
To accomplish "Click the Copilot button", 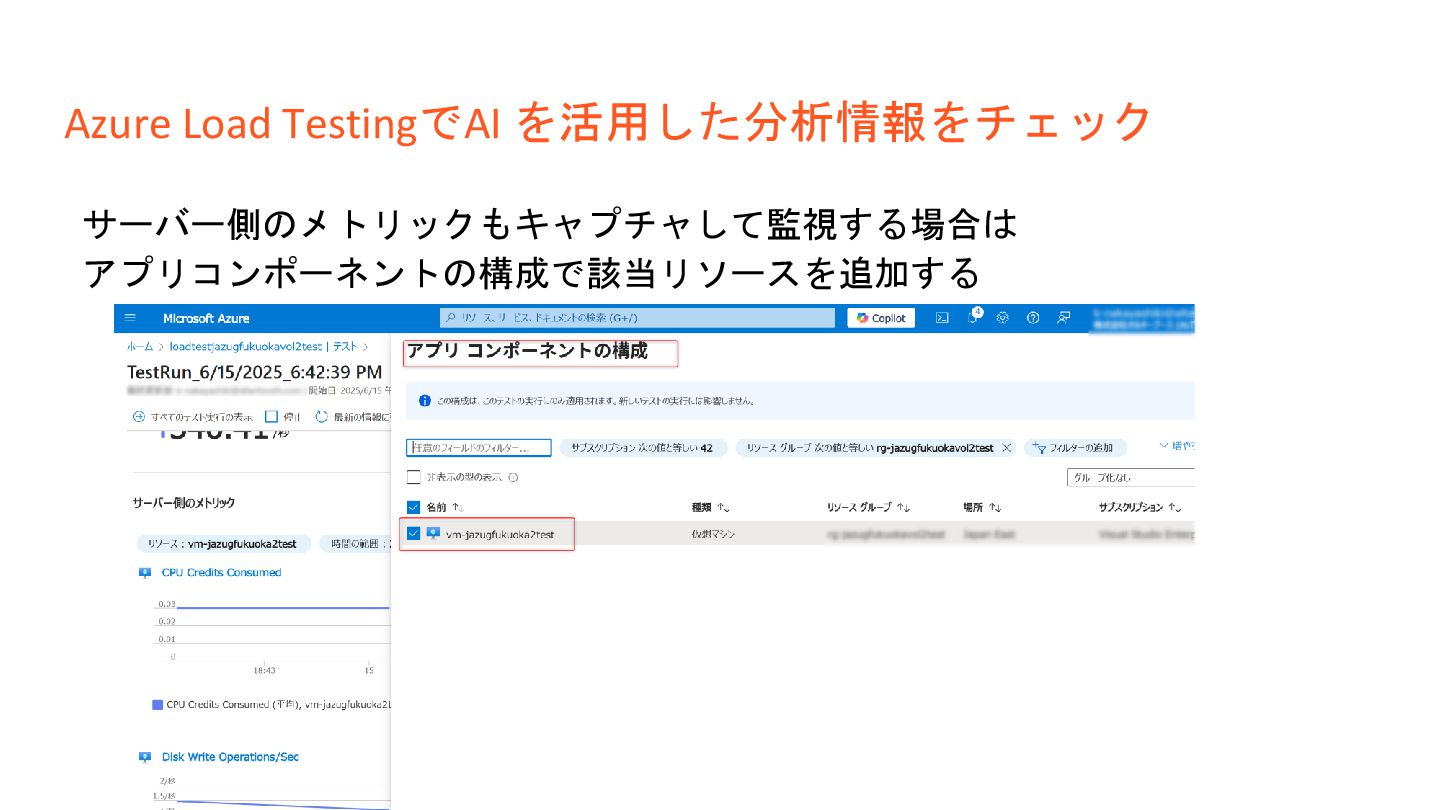I will (x=881, y=318).
